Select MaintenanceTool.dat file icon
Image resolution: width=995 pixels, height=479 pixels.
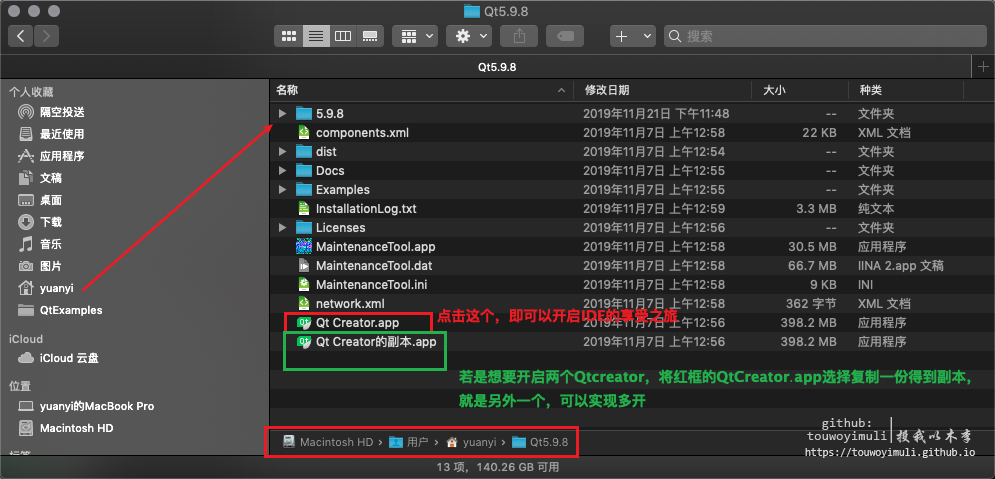click(x=304, y=266)
